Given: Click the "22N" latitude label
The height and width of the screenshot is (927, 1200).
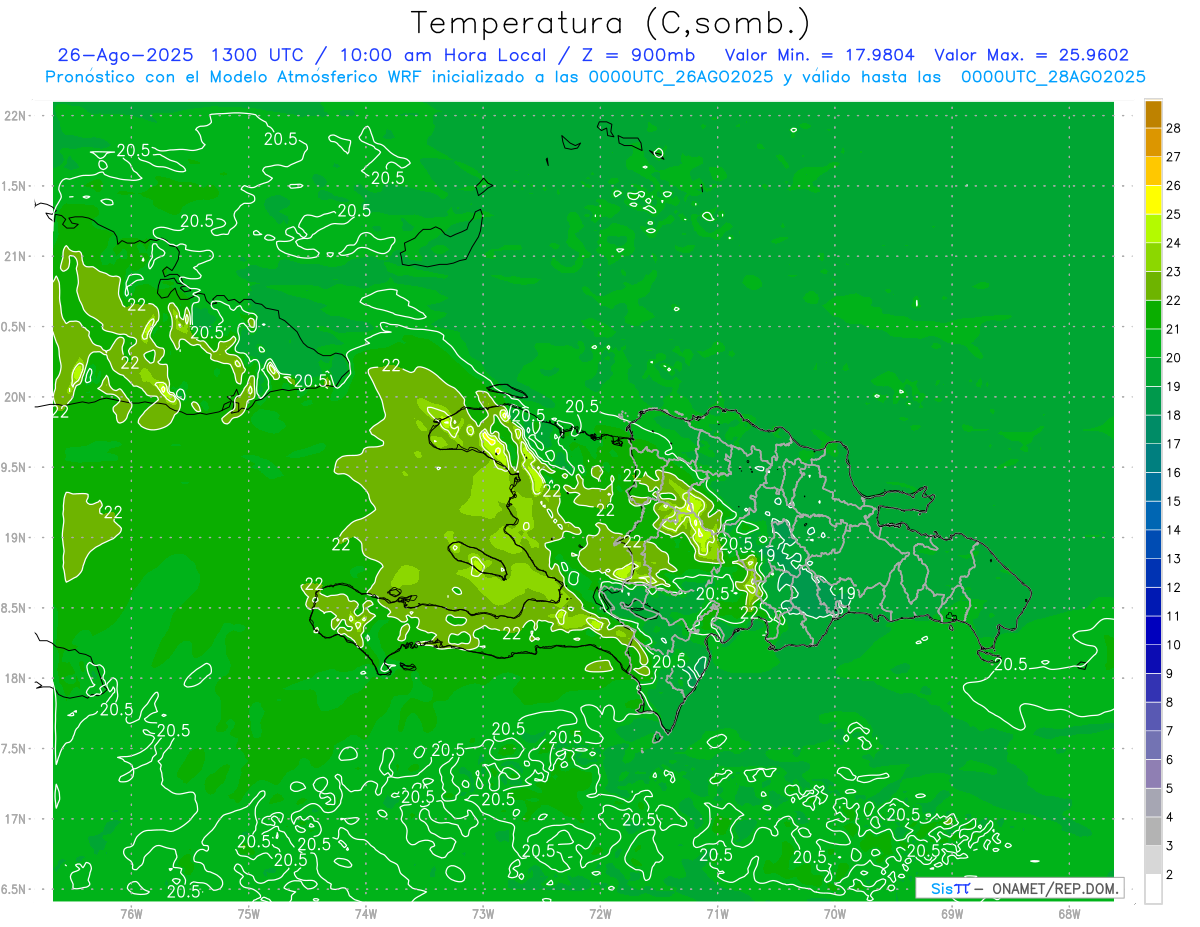Looking at the screenshot, I should 15,116.
